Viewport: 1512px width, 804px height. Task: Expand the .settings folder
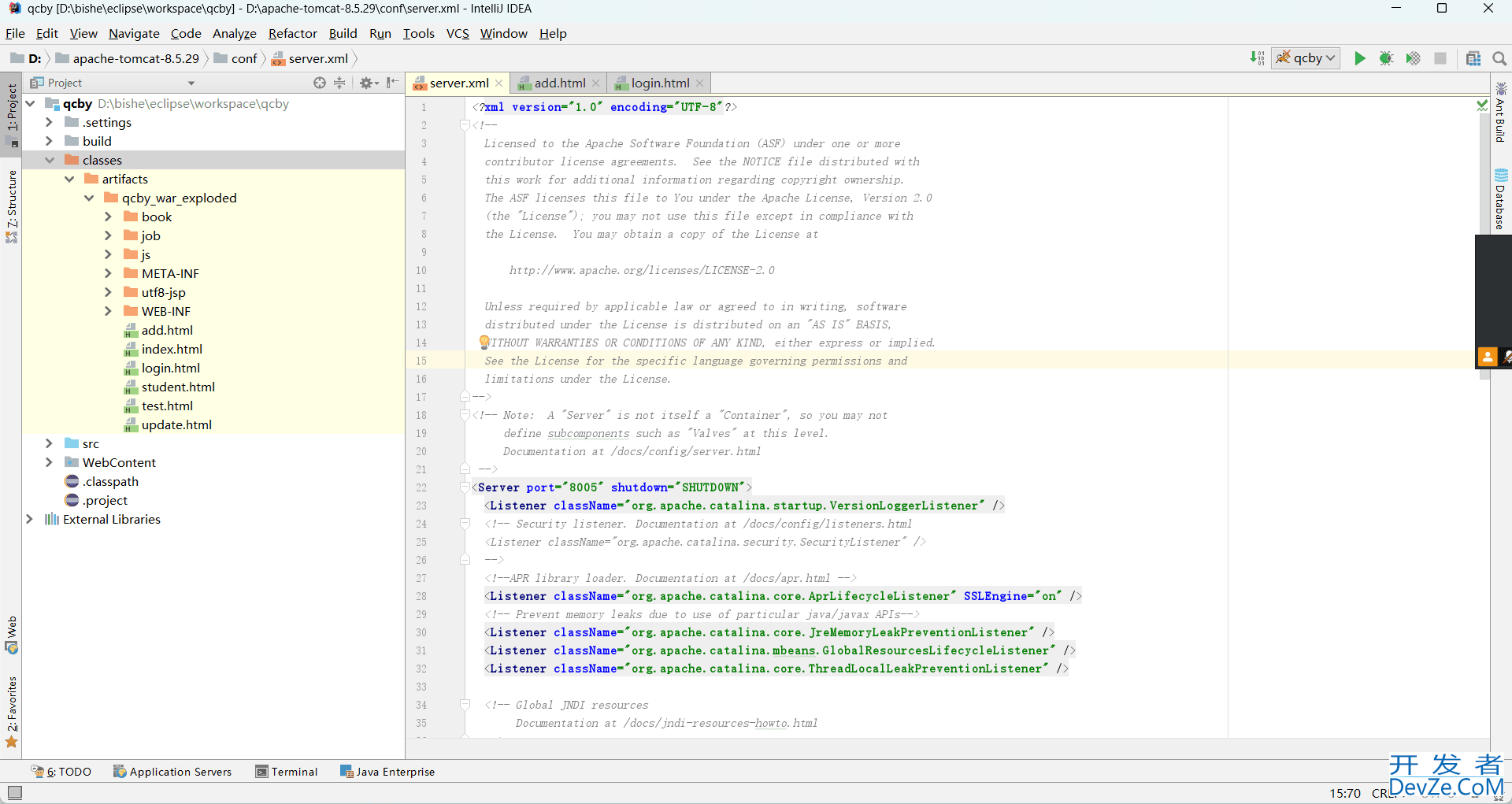pos(49,123)
